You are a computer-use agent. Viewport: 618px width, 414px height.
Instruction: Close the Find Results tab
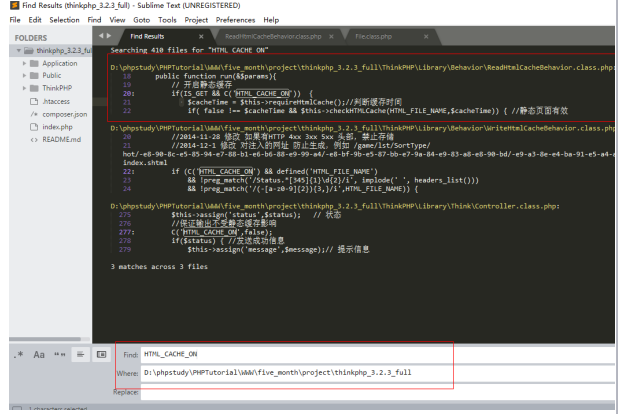201,36
